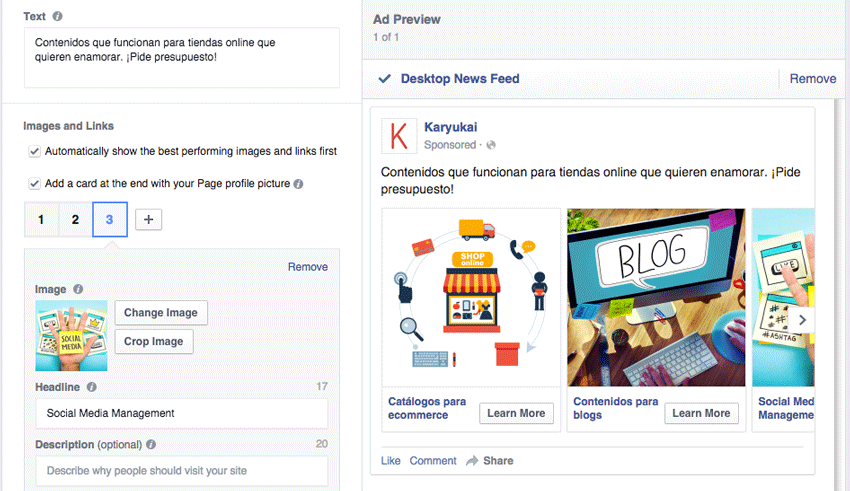The width and height of the screenshot is (850, 491).
Task: Click Remove link for Desktop News Feed
Action: click(813, 79)
